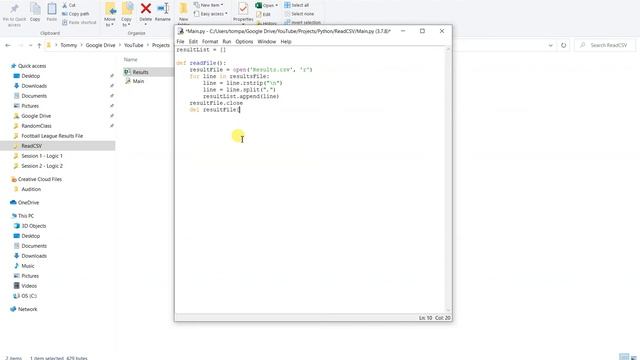
Task: Click the Open dropdown in Explorer ribbon
Action: click(x=267, y=5)
